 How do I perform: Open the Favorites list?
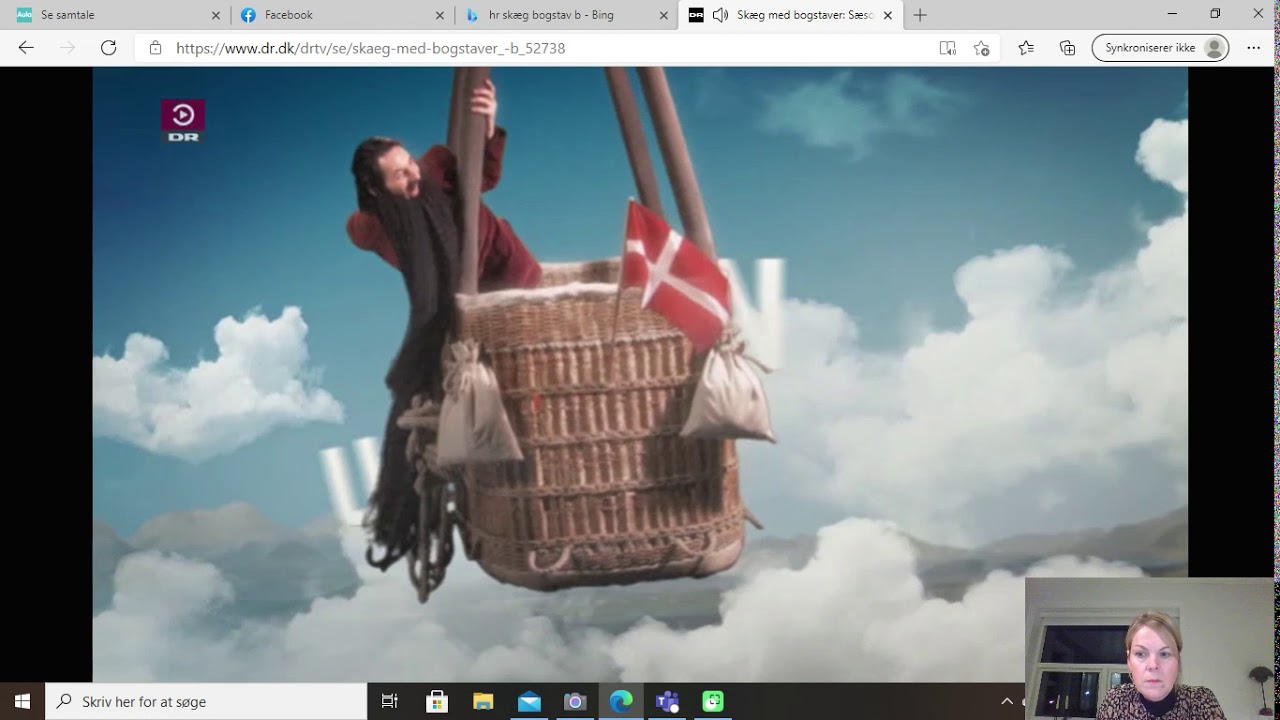point(1026,48)
